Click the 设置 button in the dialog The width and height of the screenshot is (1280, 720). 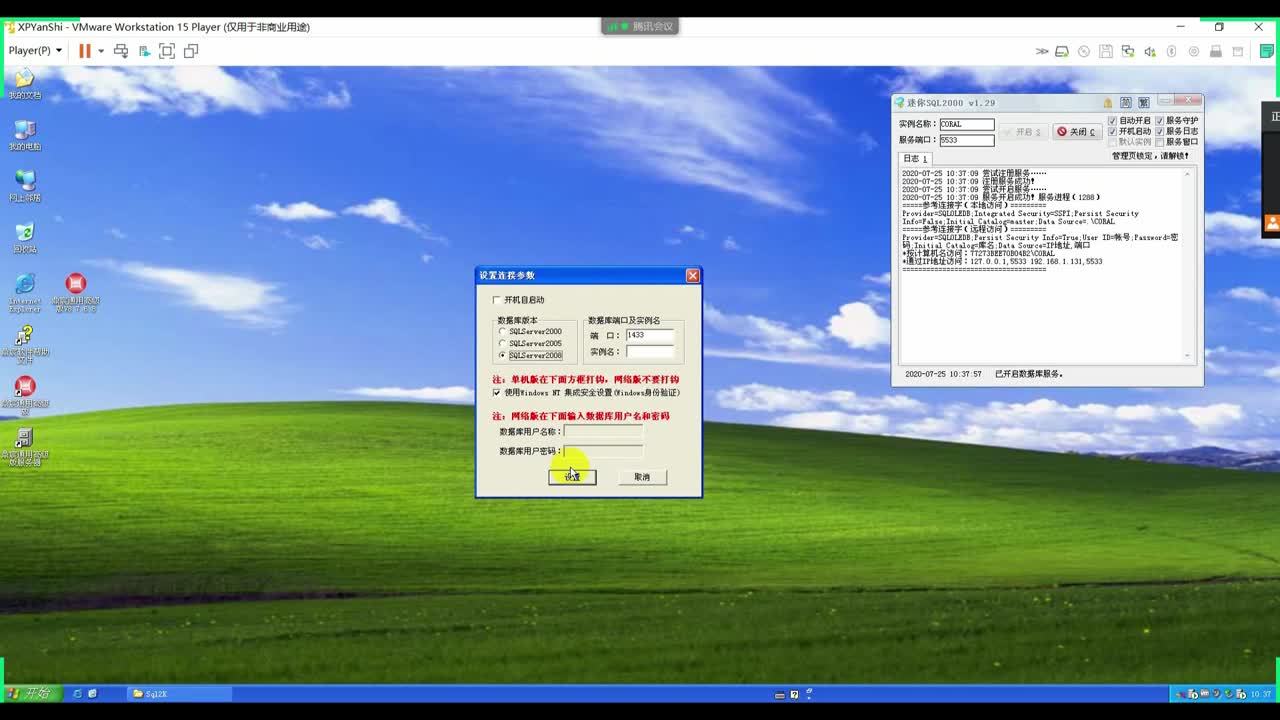[x=572, y=477]
